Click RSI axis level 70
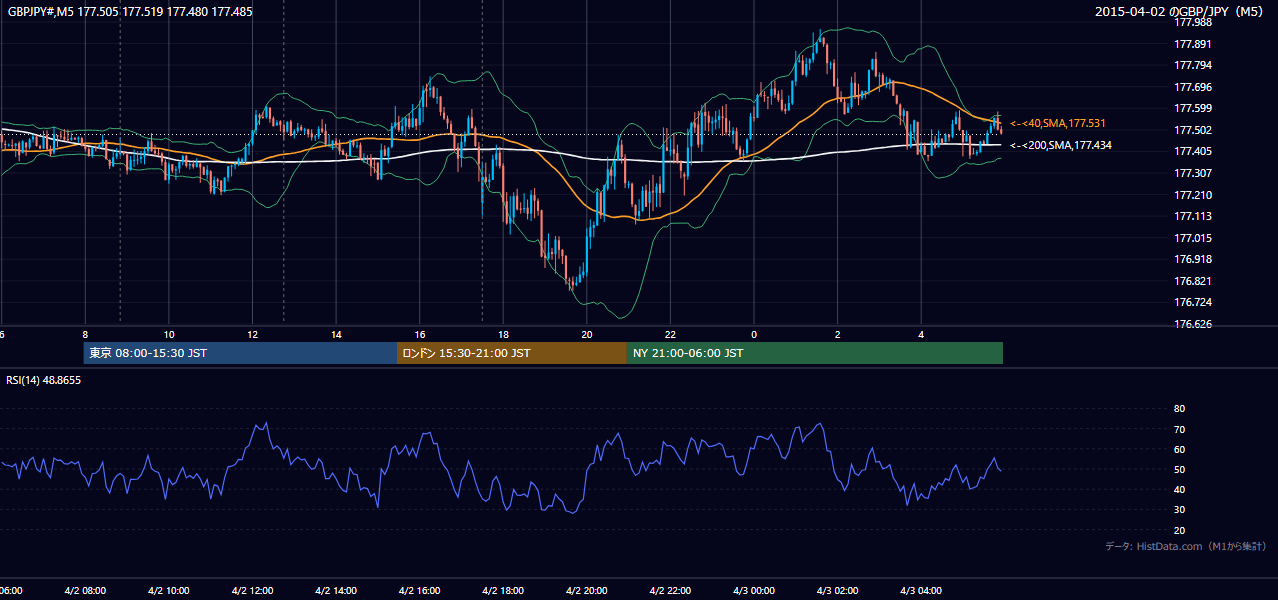 1179,429
